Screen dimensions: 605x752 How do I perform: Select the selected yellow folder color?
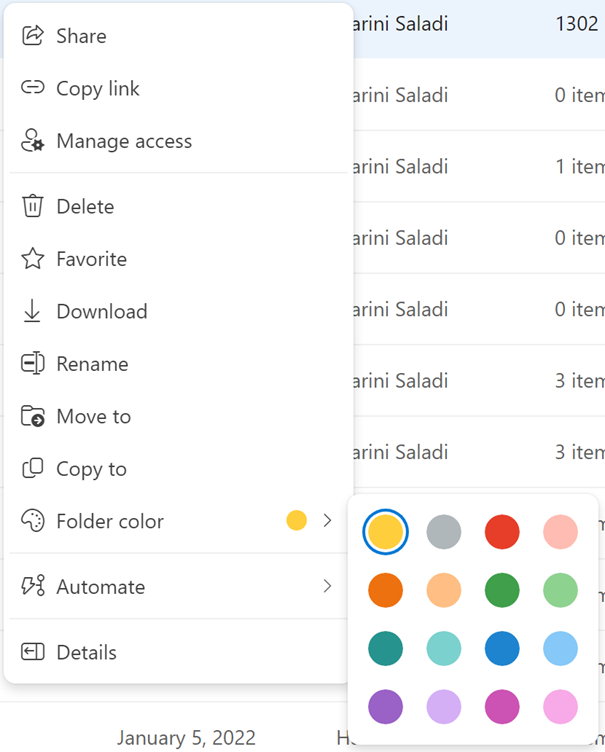pos(385,532)
